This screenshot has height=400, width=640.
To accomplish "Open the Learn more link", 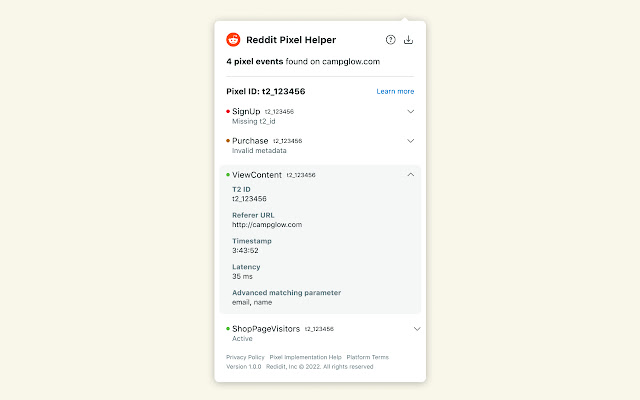I will [x=395, y=91].
